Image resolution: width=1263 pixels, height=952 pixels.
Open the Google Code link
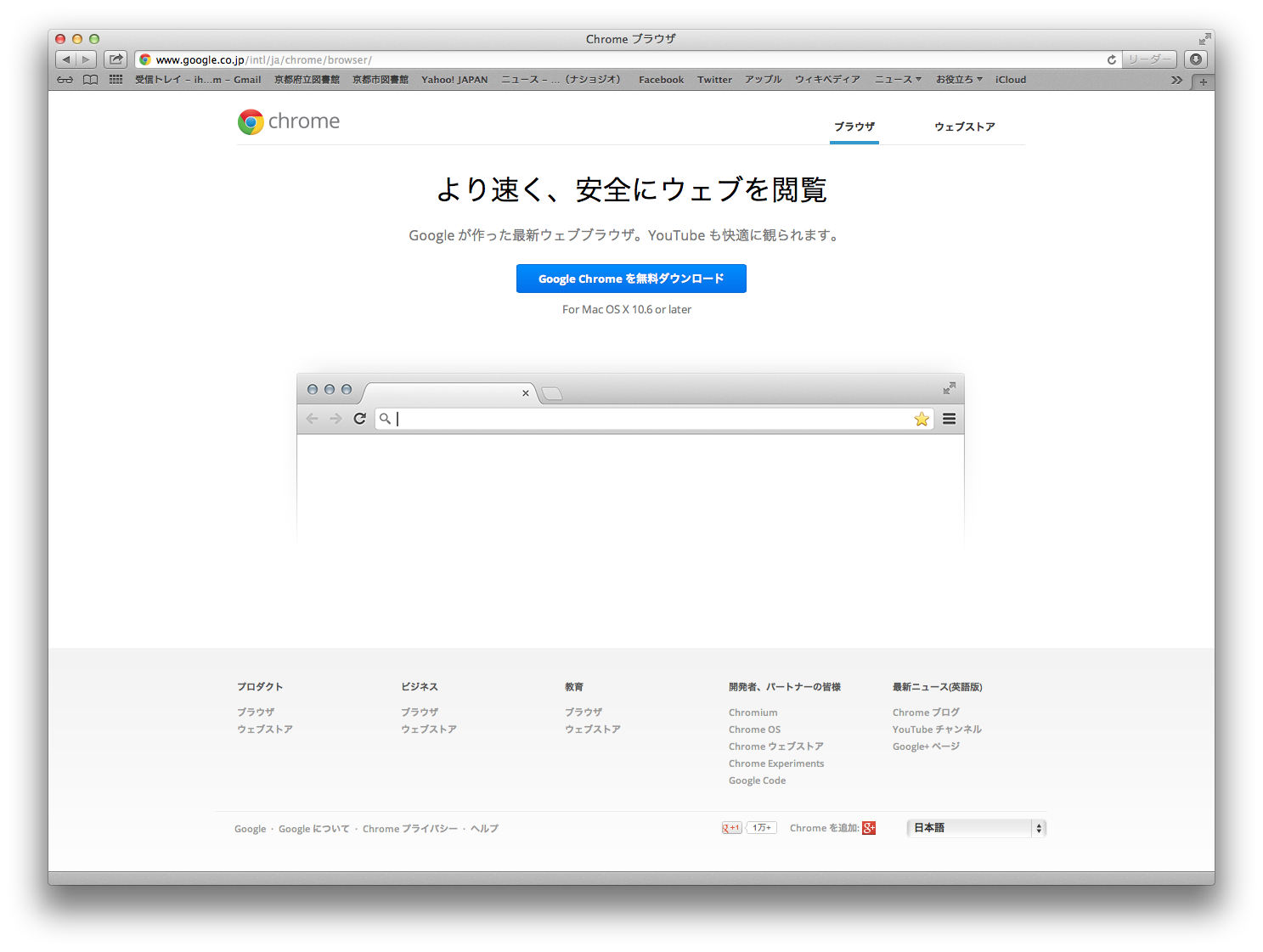757,780
